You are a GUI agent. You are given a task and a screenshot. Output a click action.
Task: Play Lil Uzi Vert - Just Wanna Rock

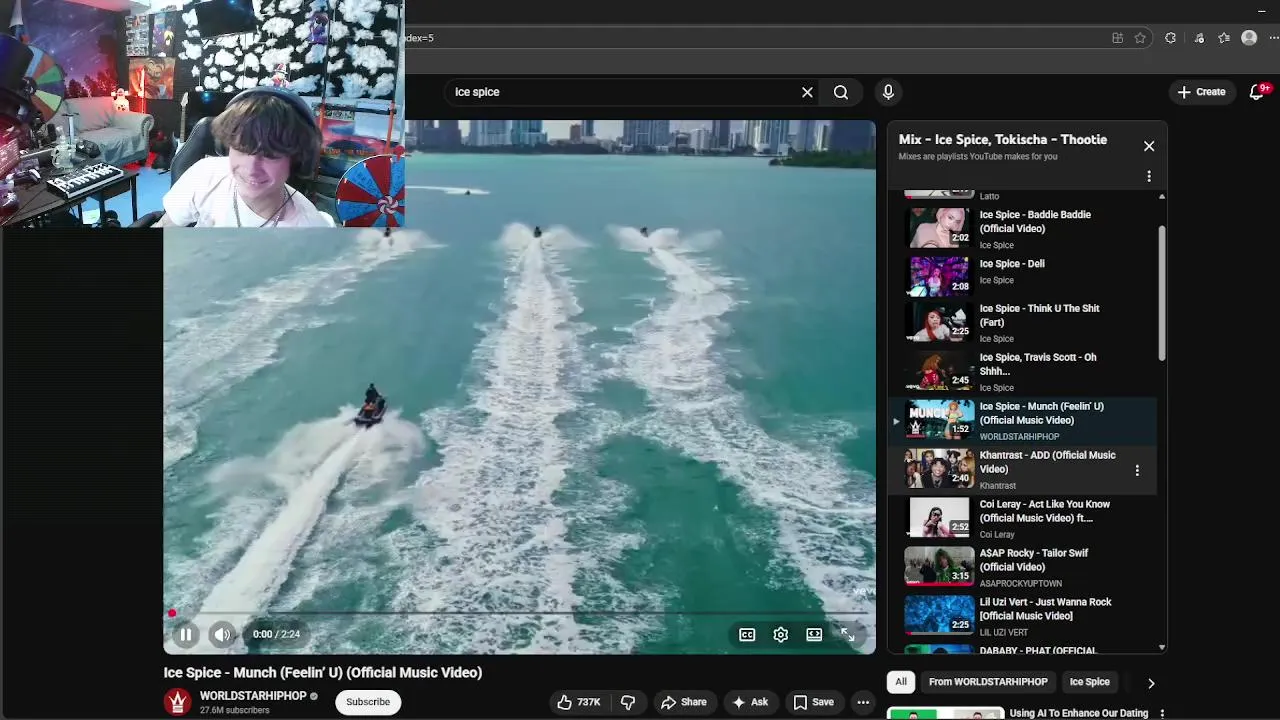(x=1025, y=617)
